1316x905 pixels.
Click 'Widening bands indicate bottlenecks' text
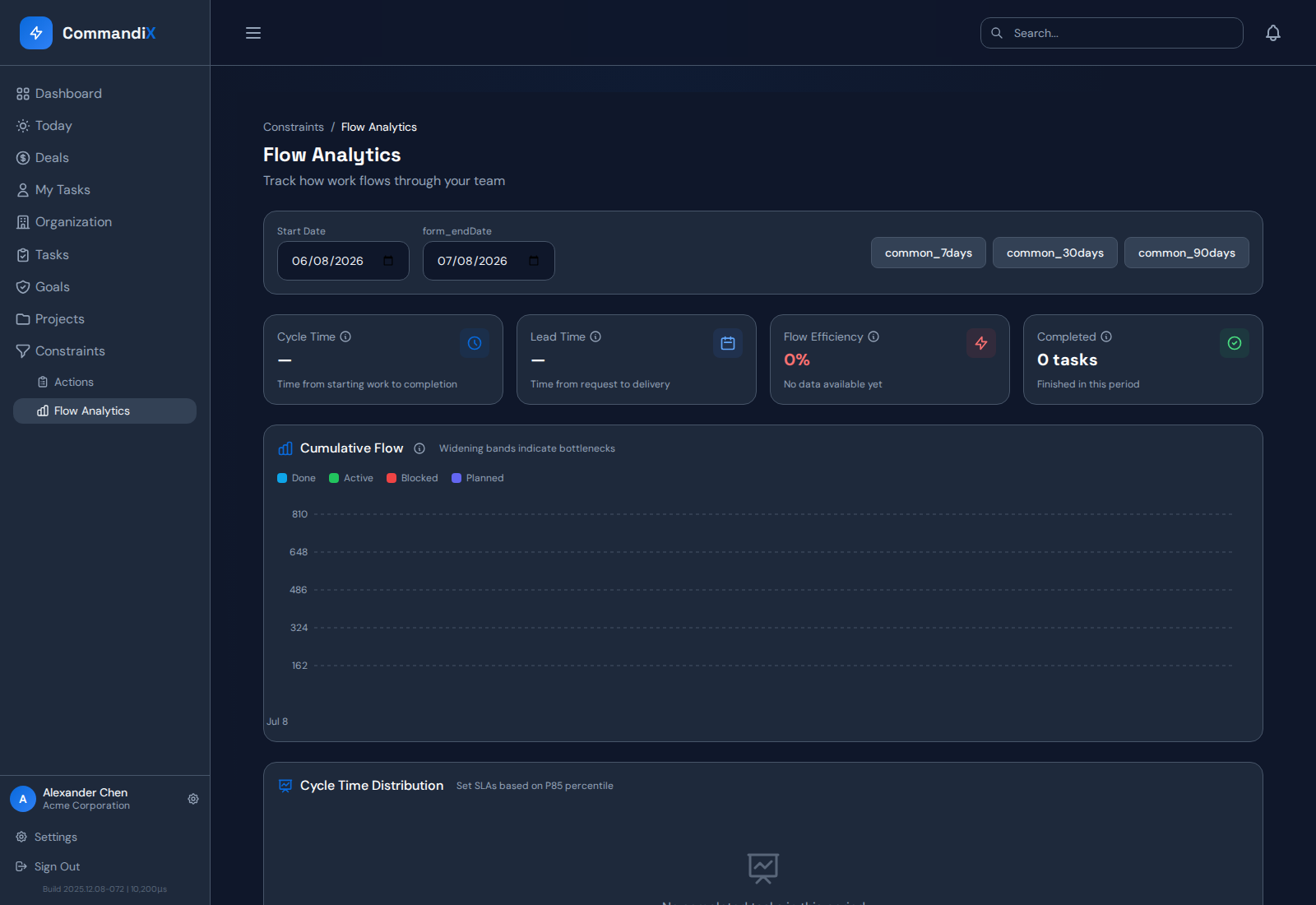[x=527, y=448]
